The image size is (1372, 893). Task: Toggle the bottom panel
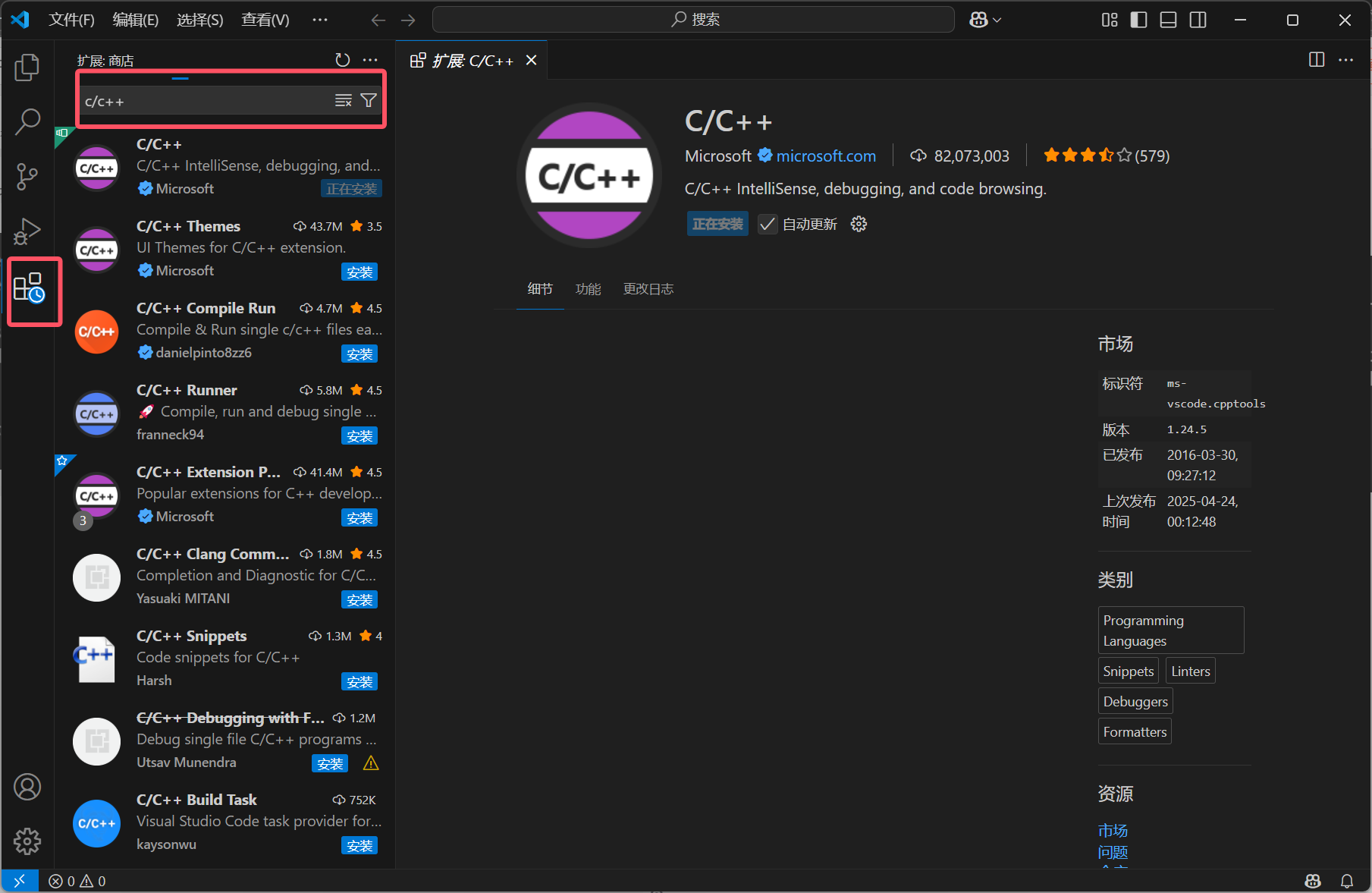click(x=1168, y=20)
